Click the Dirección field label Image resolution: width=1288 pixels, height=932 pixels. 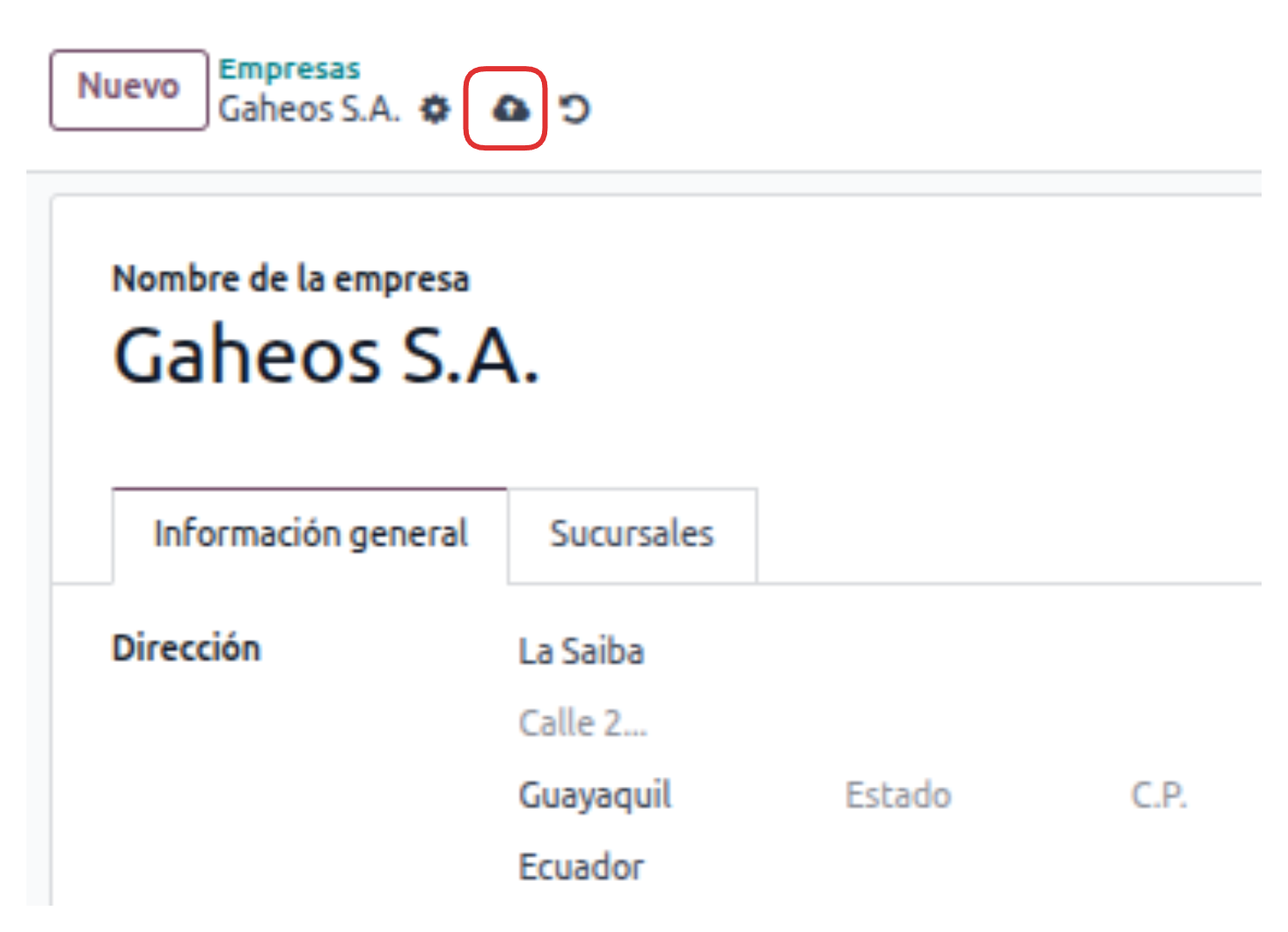[187, 649]
